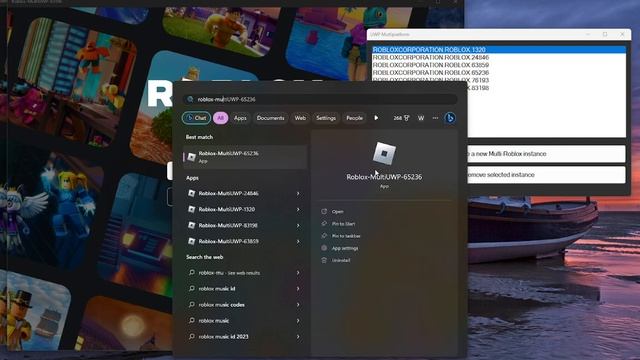Expand arrow for 'roblox-mu' web result
The image size is (640, 360).
click(298, 273)
